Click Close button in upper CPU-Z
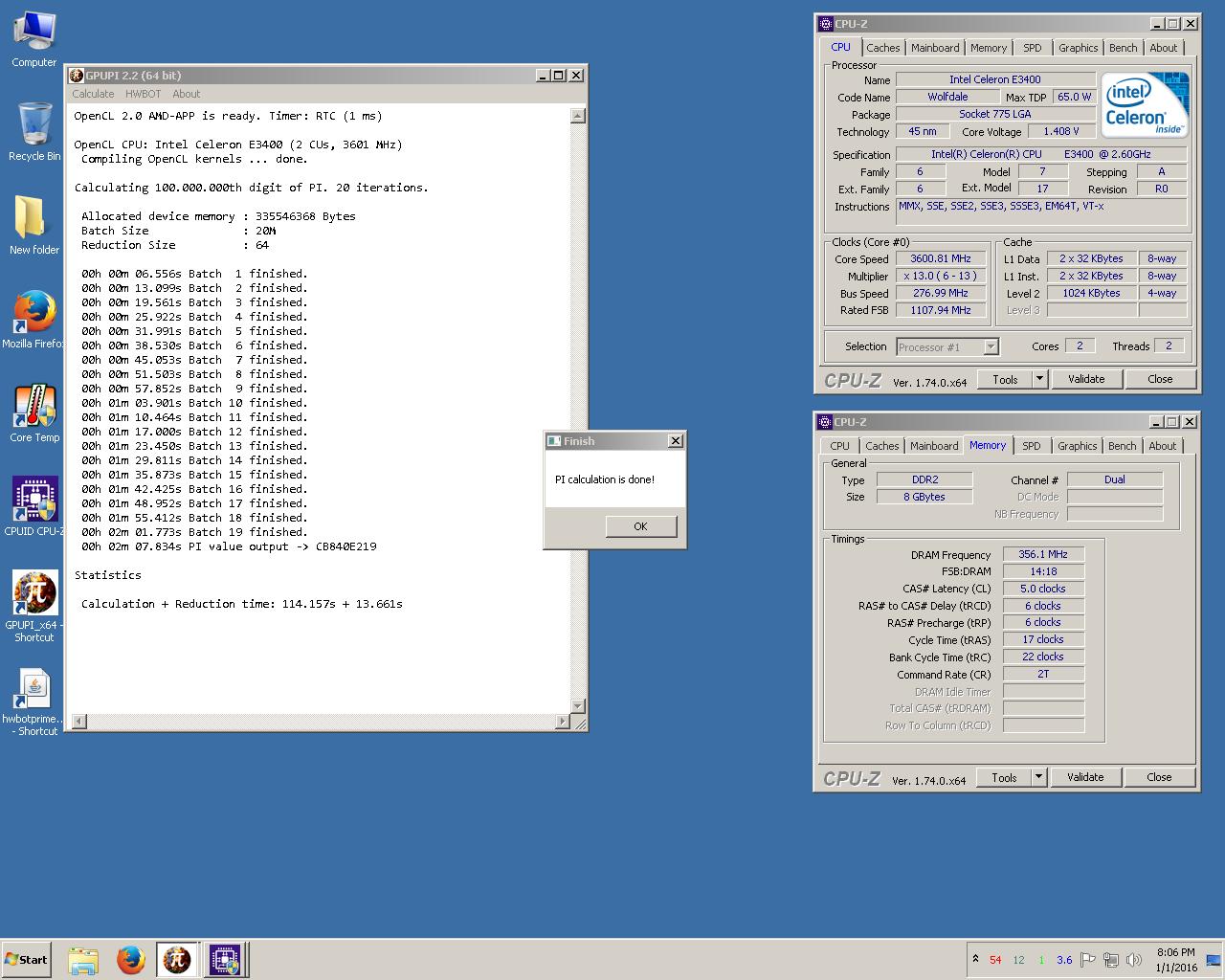The width and height of the screenshot is (1225, 980). coord(1160,379)
